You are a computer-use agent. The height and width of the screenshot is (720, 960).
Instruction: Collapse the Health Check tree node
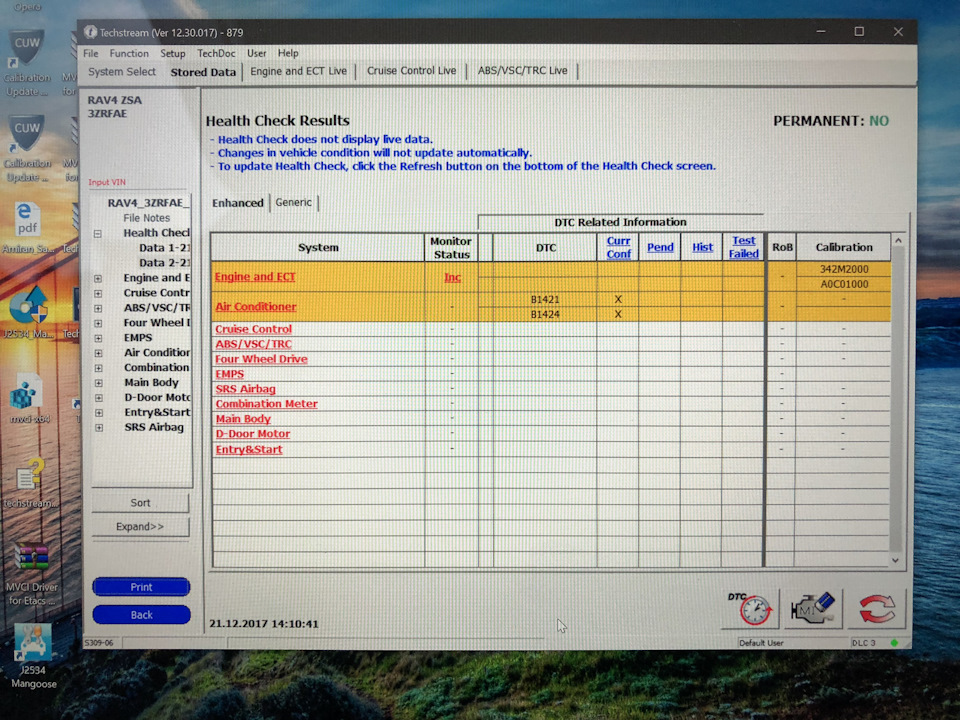pyautogui.click(x=98, y=233)
